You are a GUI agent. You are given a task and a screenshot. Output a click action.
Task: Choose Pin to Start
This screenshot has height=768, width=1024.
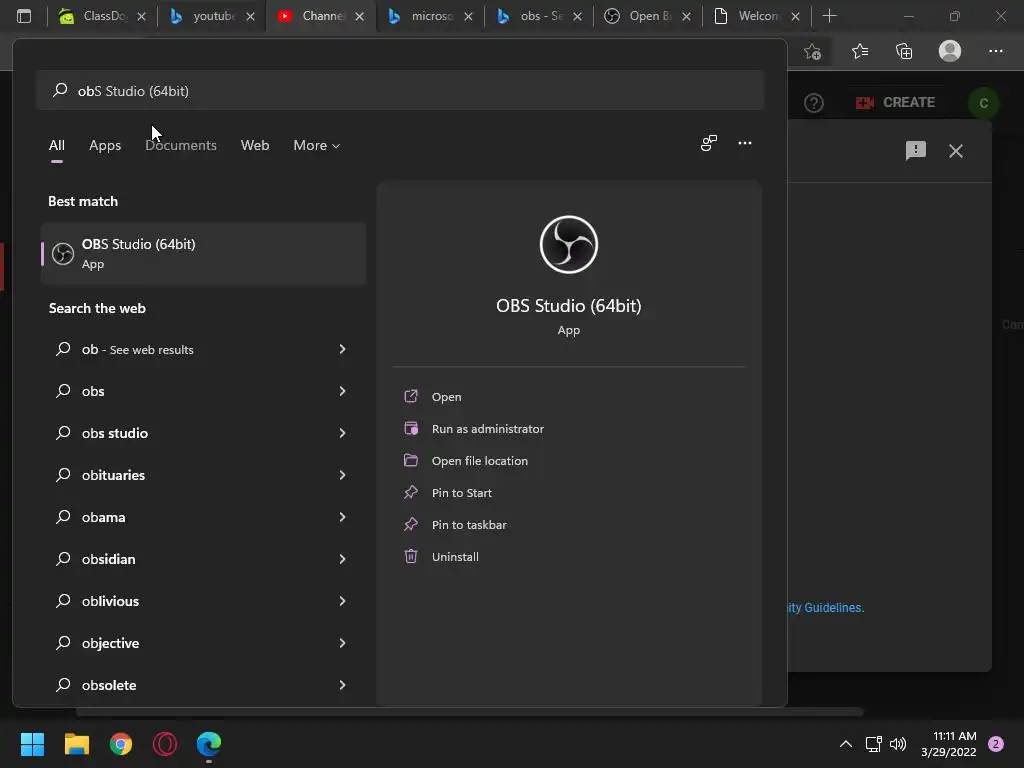pos(462,492)
